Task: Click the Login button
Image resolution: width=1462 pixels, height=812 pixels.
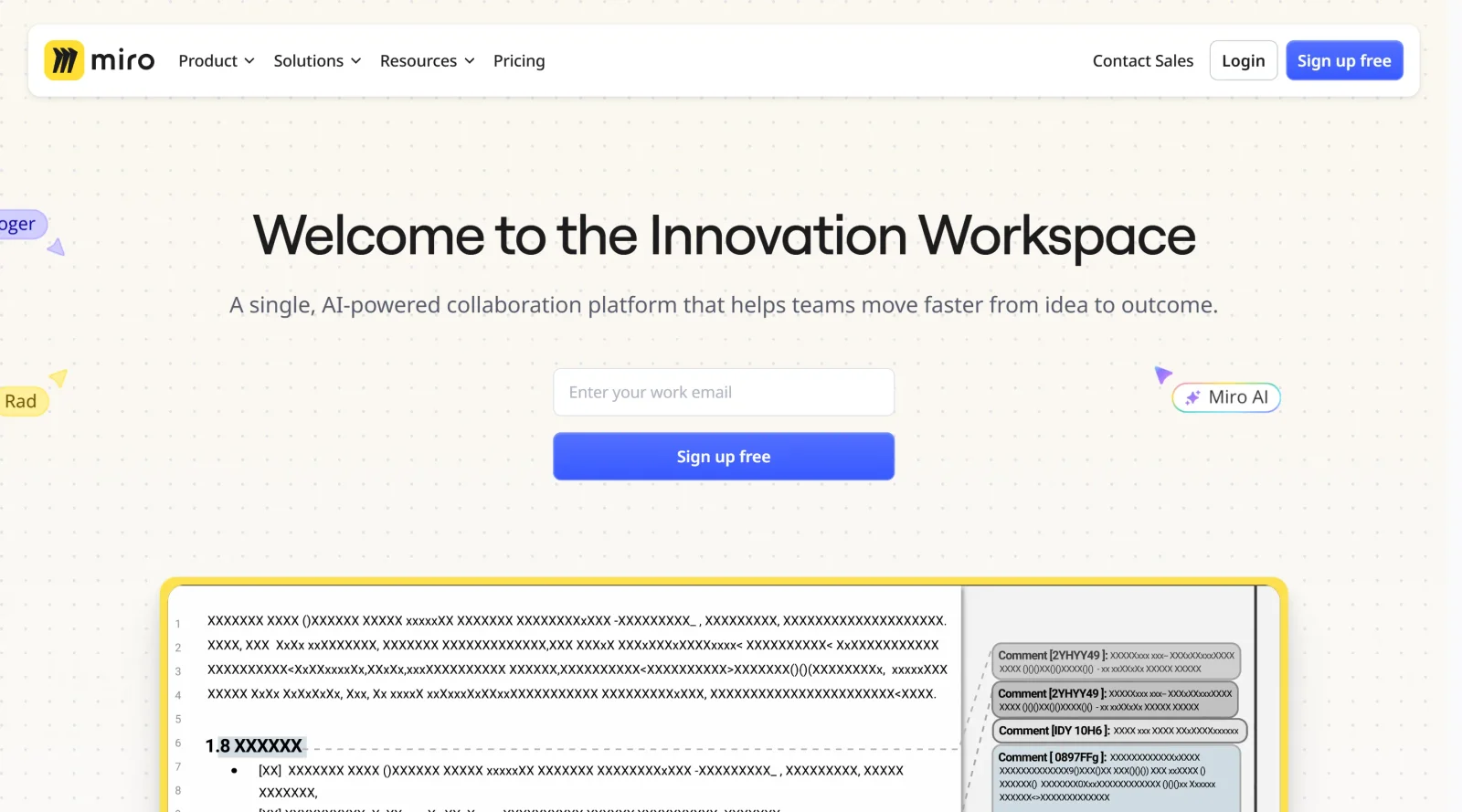Action: coord(1243,60)
